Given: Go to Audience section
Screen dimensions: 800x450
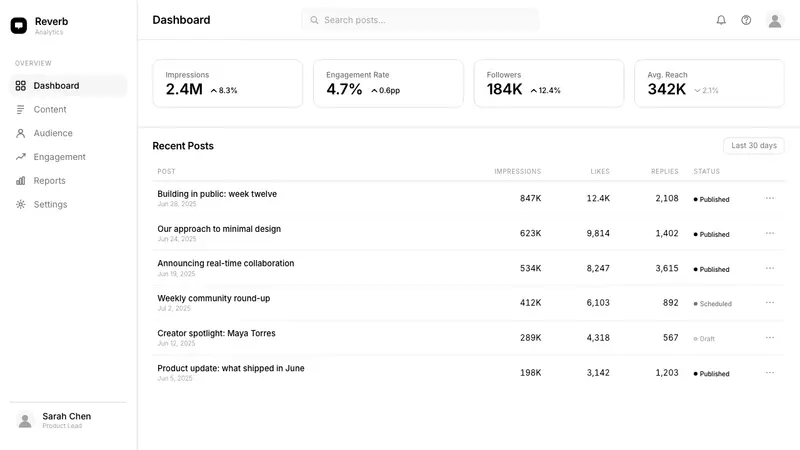Looking at the screenshot, I should pyautogui.click(x=68, y=133).
